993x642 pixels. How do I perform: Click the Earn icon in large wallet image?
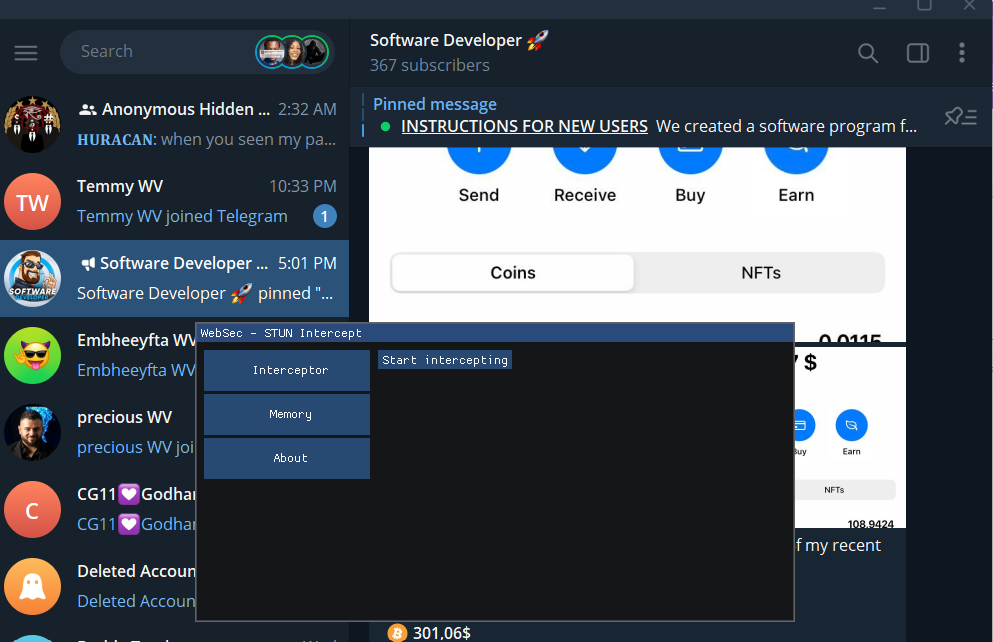coord(796,160)
